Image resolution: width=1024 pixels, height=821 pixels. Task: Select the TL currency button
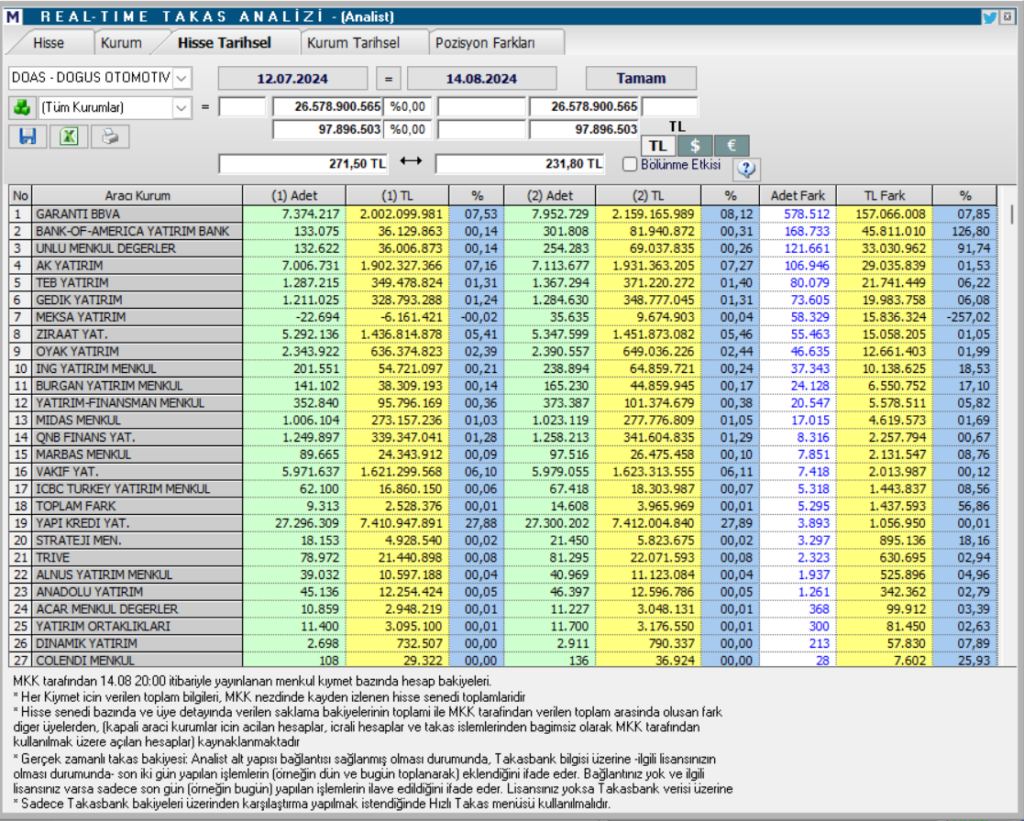658,146
